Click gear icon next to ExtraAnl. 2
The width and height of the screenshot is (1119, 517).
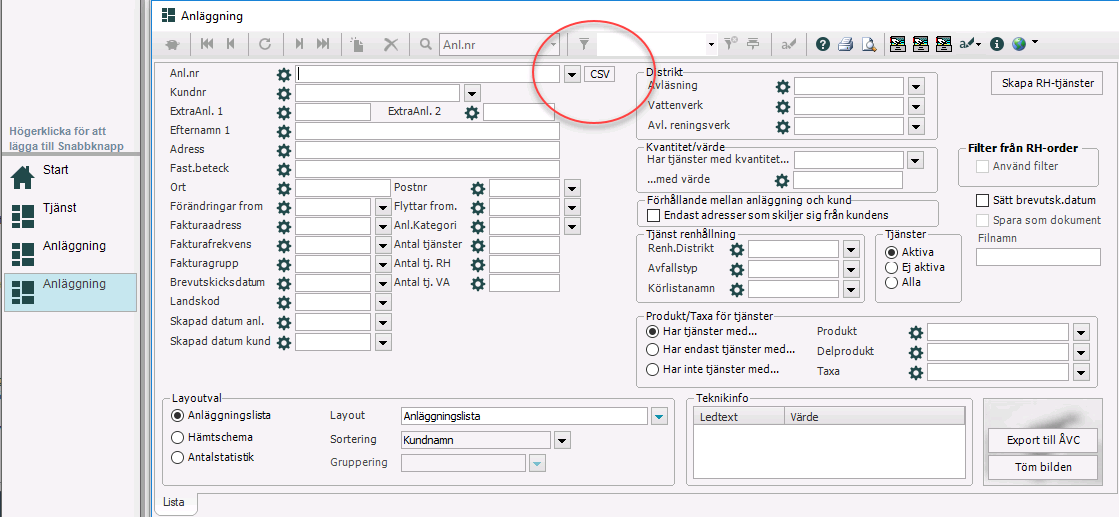click(472, 112)
